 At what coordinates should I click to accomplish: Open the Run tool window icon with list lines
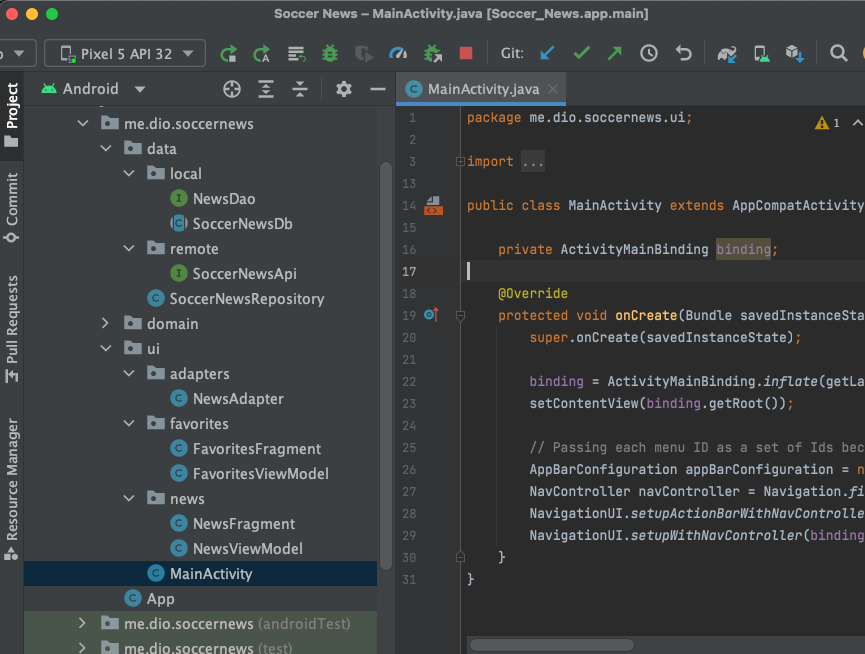(296, 54)
